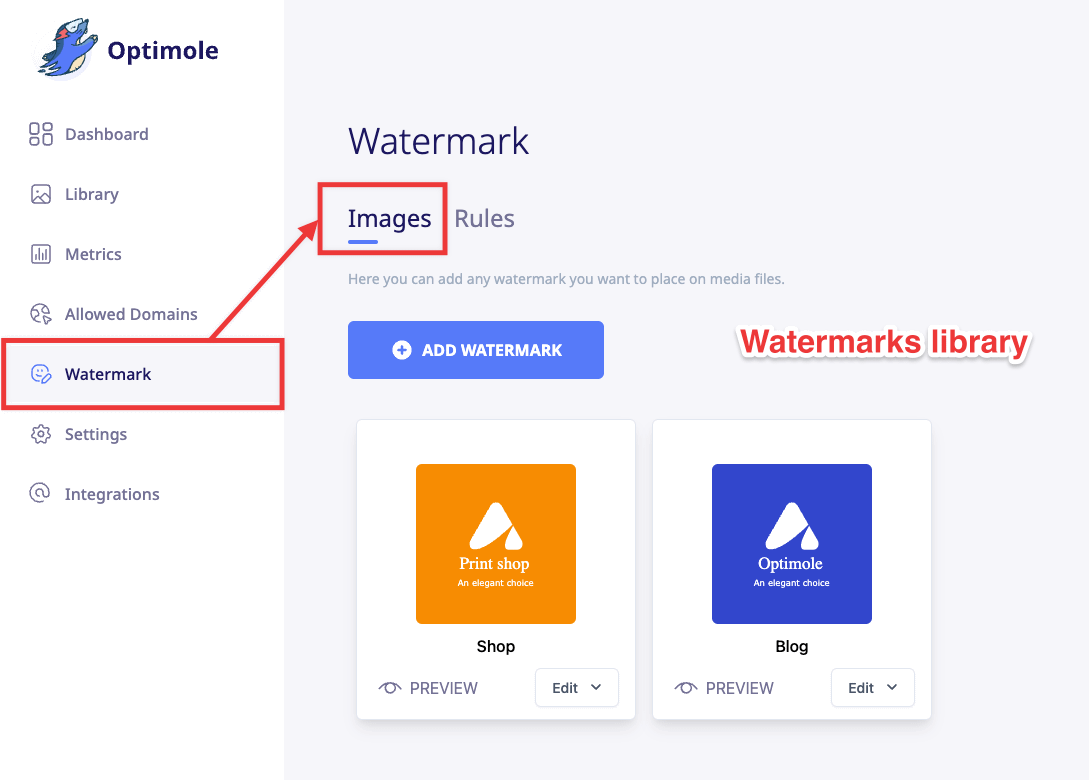This screenshot has width=1089, height=780.
Task: Click the Allowed Domains globe icon
Action: tap(41, 314)
